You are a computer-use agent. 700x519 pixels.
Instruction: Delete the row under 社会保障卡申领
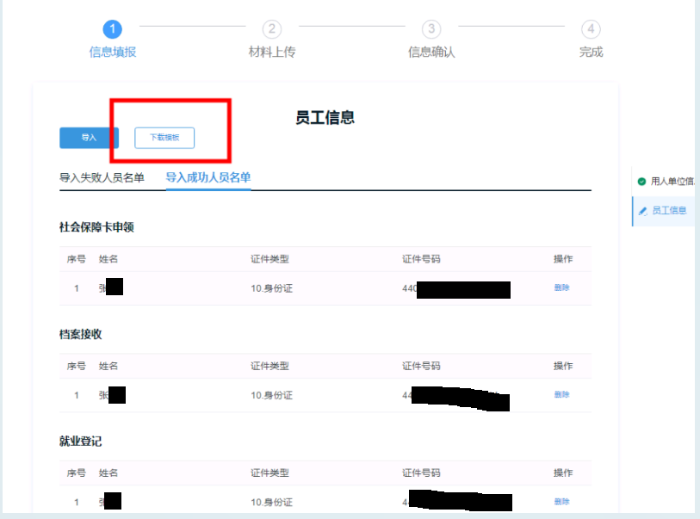tap(562, 288)
